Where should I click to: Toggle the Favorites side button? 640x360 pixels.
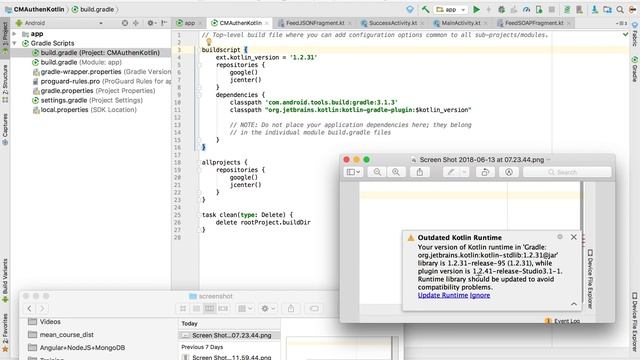click(x=5, y=332)
